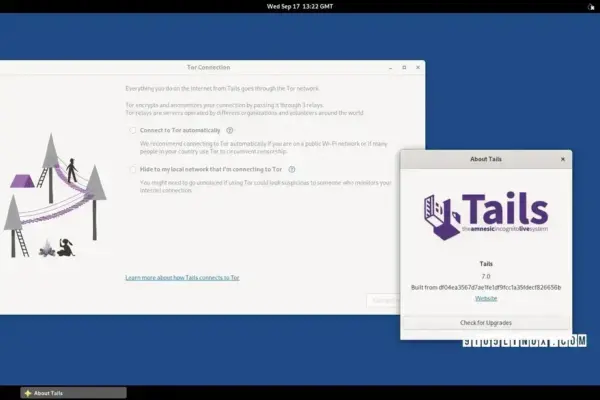Image resolution: width=600 pixels, height=400 pixels.
Task: Click the About Tails dialog title
Action: pyautogui.click(x=486, y=159)
